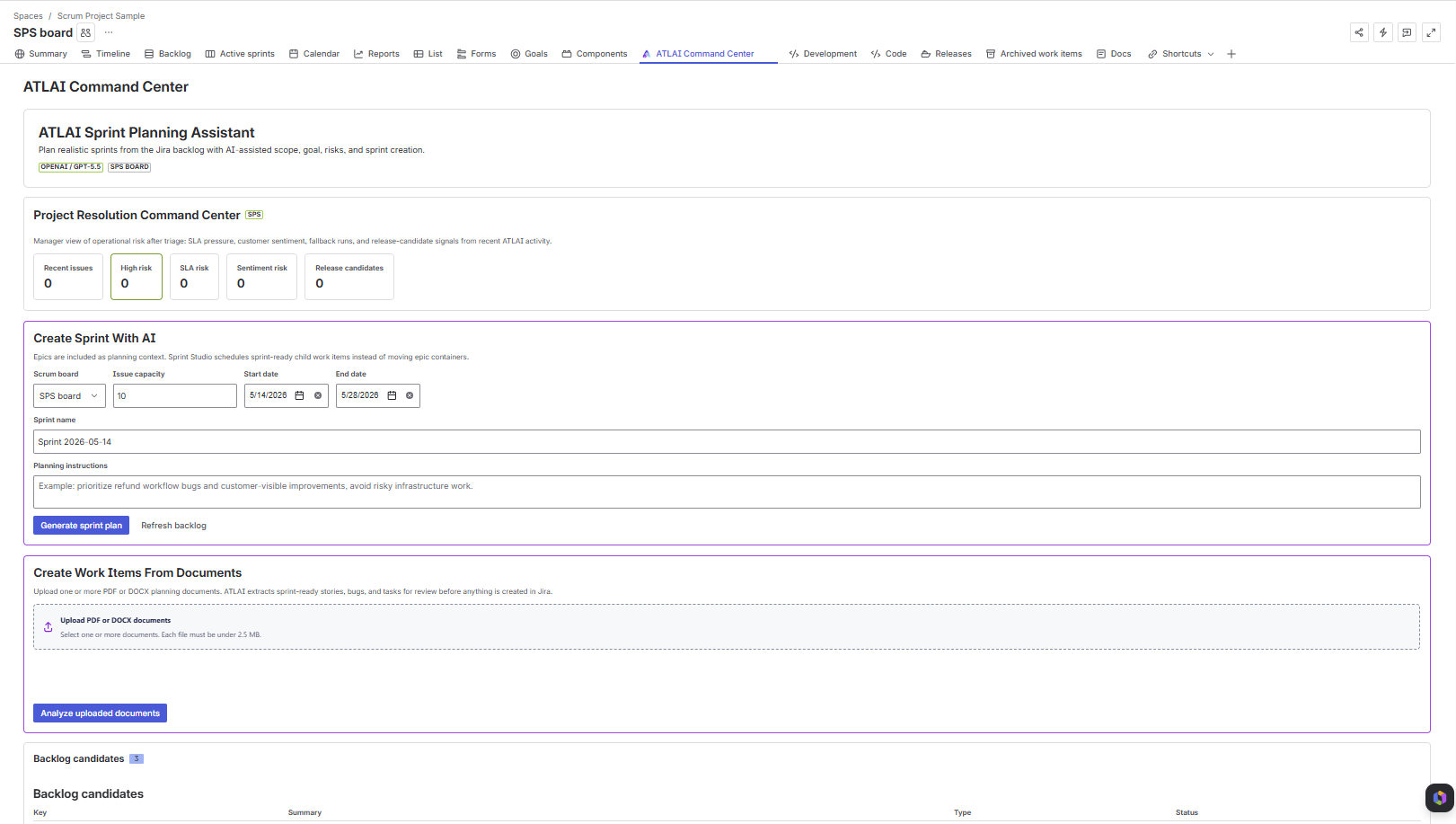Viewport: 1456px width, 824px height.
Task: Open the Development tab
Action: point(823,54)
